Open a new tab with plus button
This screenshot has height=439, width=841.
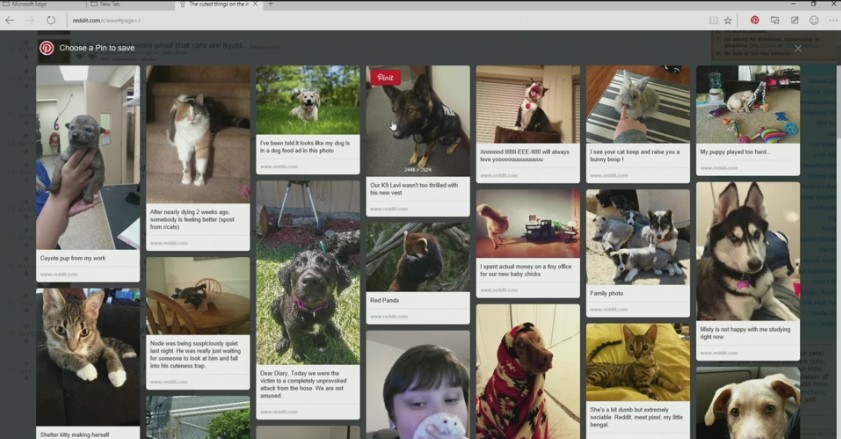point(270,4)
